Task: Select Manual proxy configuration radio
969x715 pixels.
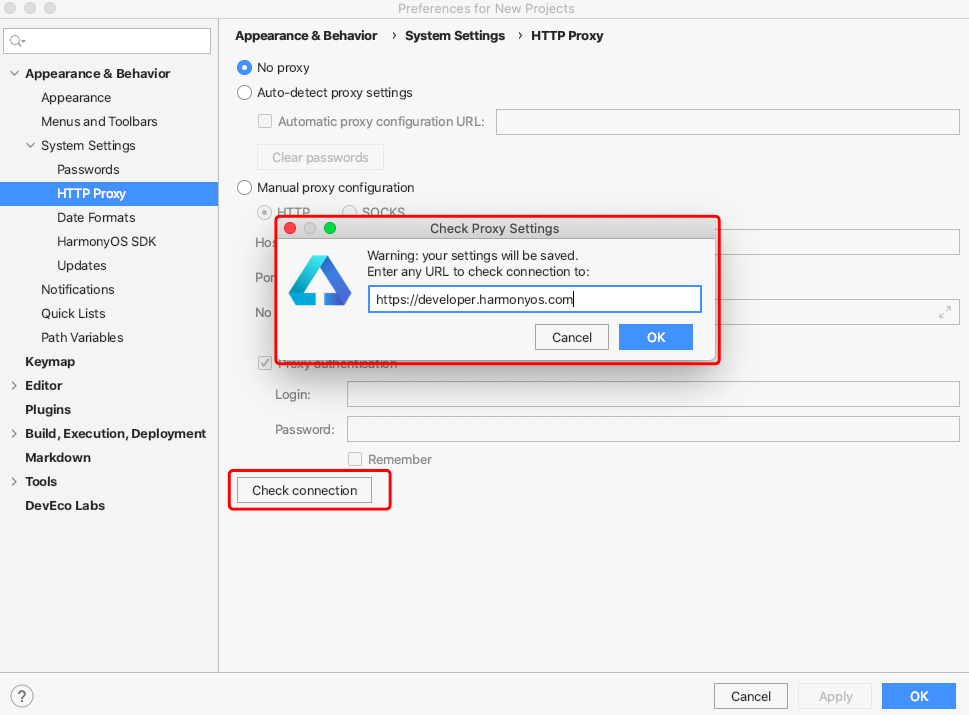Action: click(245, 187)
